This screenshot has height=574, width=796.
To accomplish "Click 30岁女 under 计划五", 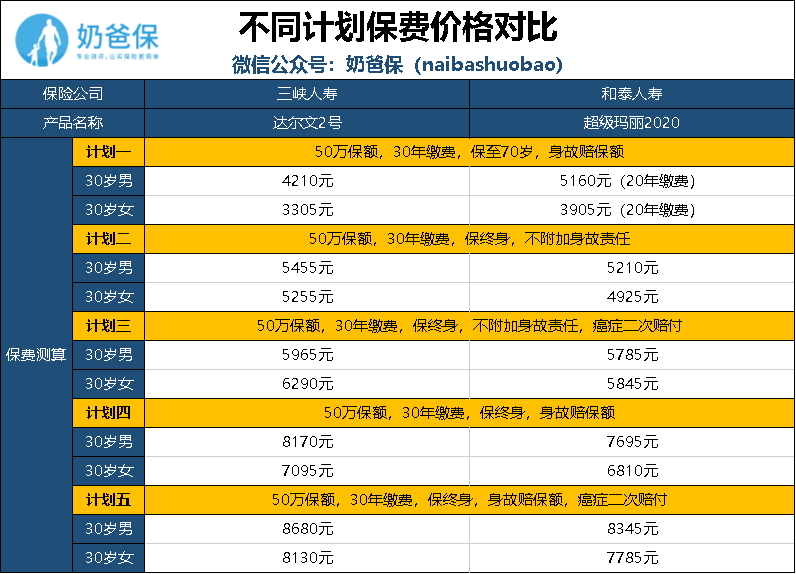I will coord(109,558).
